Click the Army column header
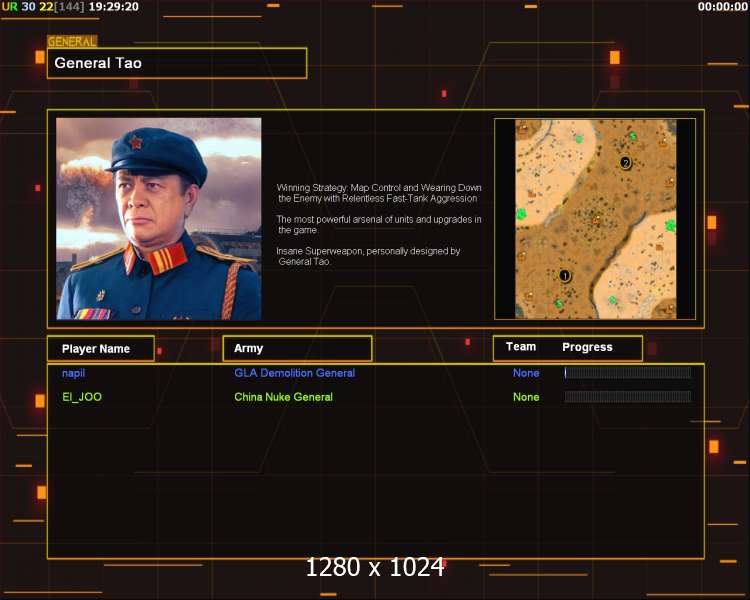The width and height of the screenshot is (750, 600). pos(297,348)
